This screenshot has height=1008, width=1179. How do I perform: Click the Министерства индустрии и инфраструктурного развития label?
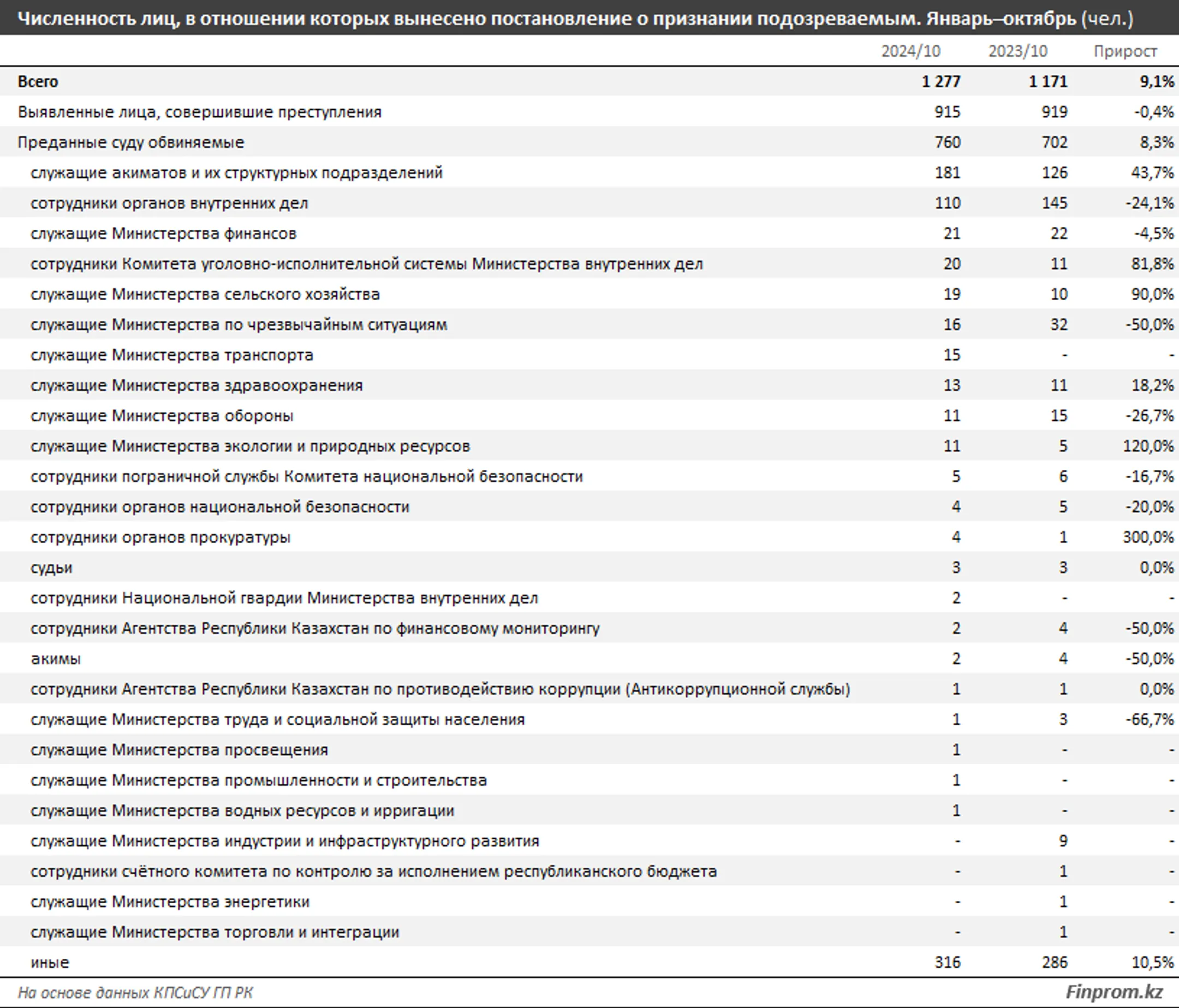point(285,842)
